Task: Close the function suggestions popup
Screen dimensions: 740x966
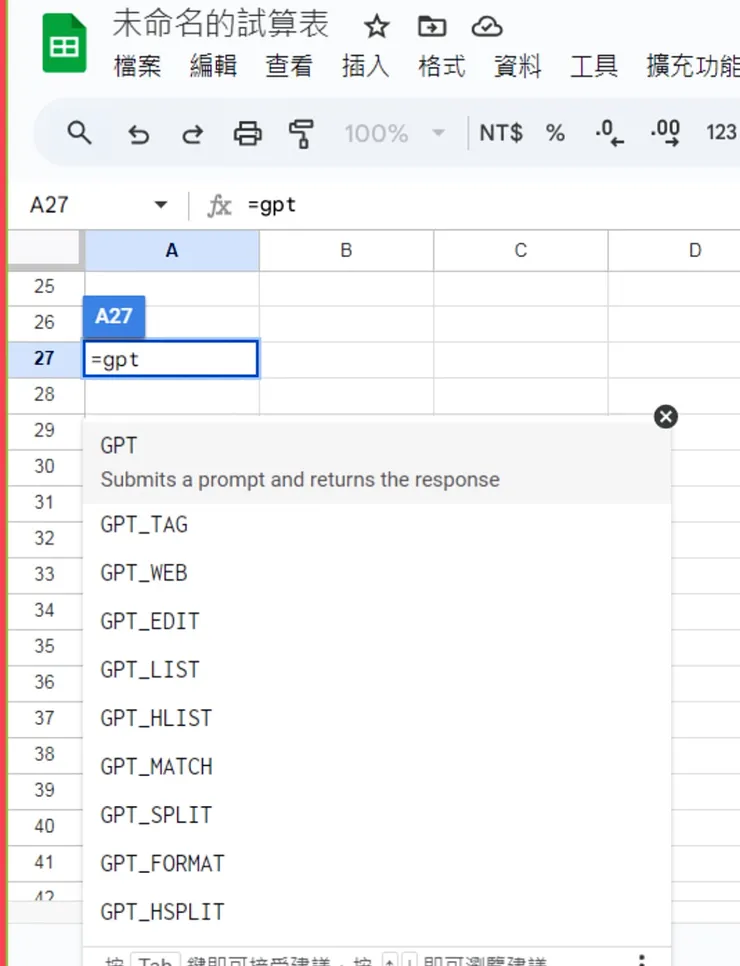Action: tap(666, 416)
